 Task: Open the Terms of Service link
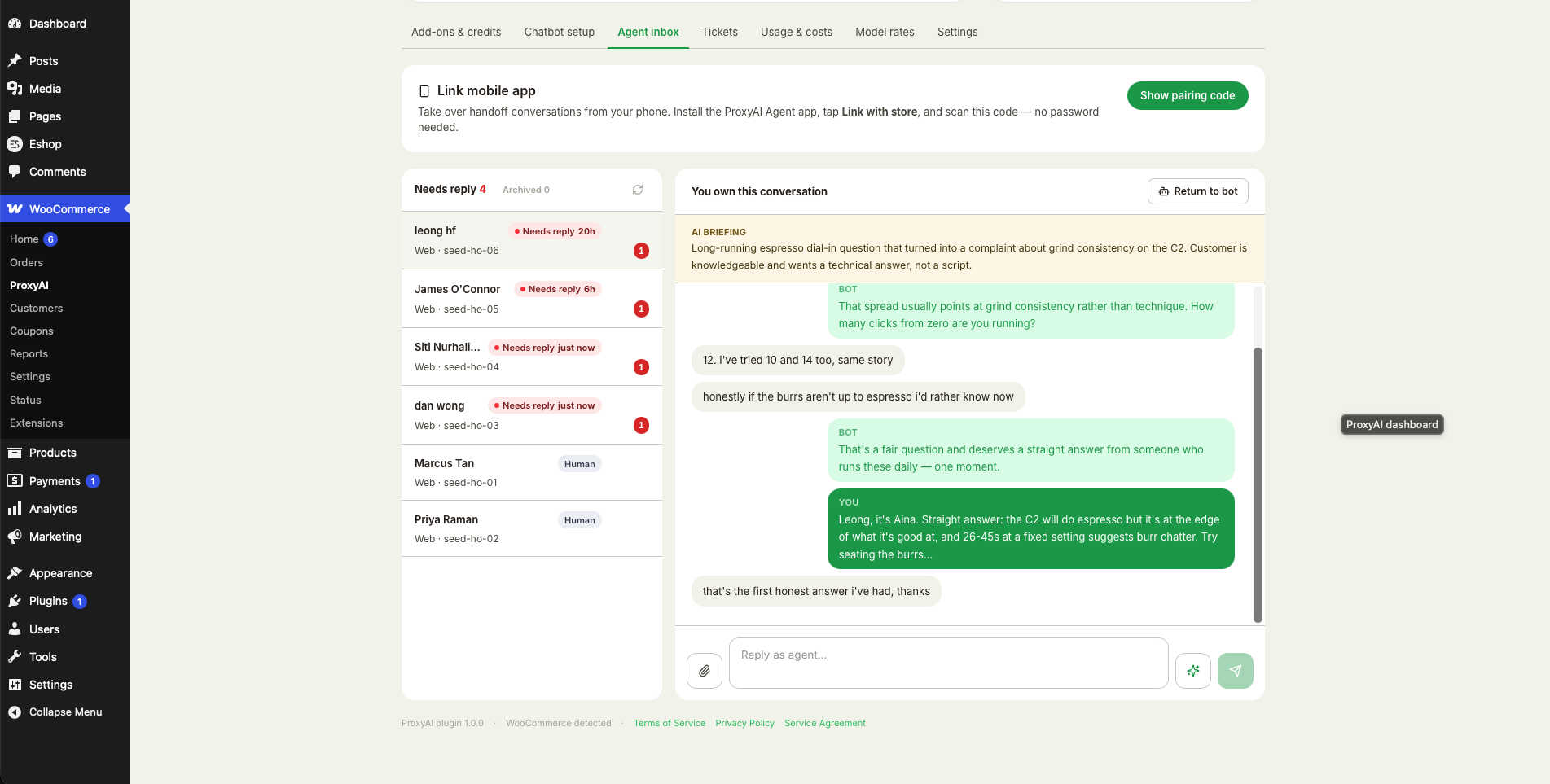(670, 723)
